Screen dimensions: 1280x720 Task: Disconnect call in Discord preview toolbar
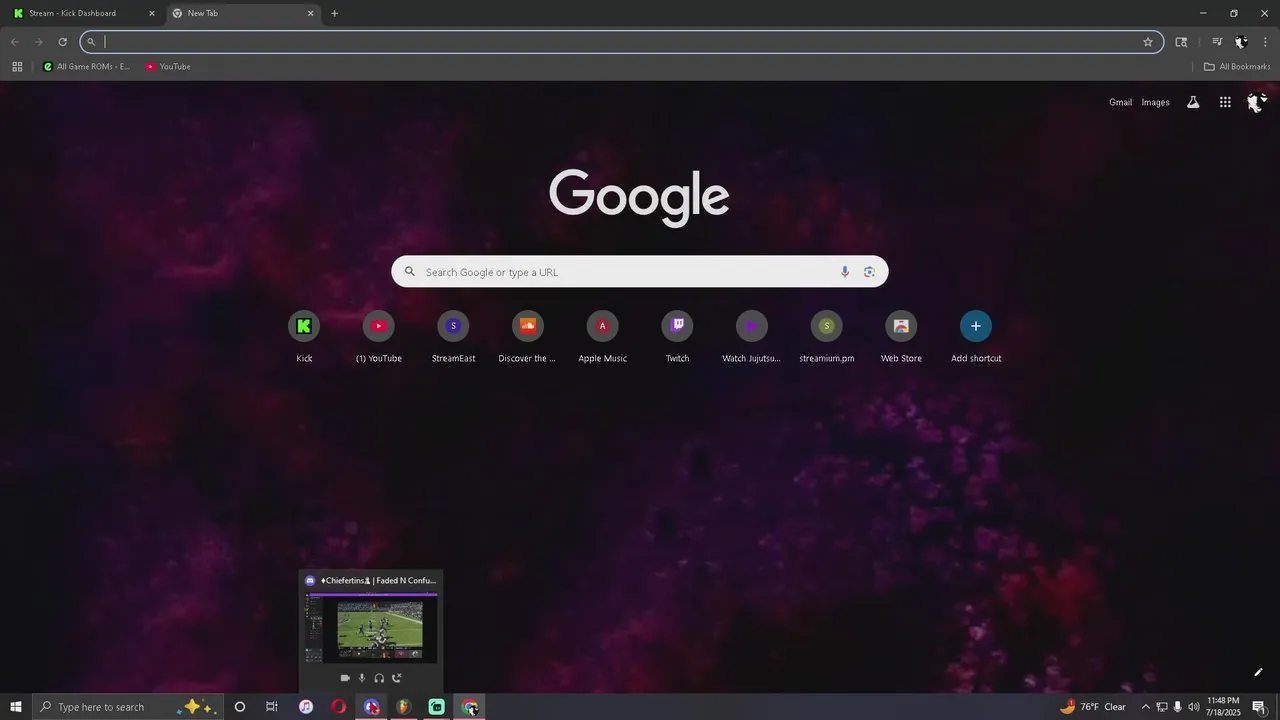click(396, 678)
